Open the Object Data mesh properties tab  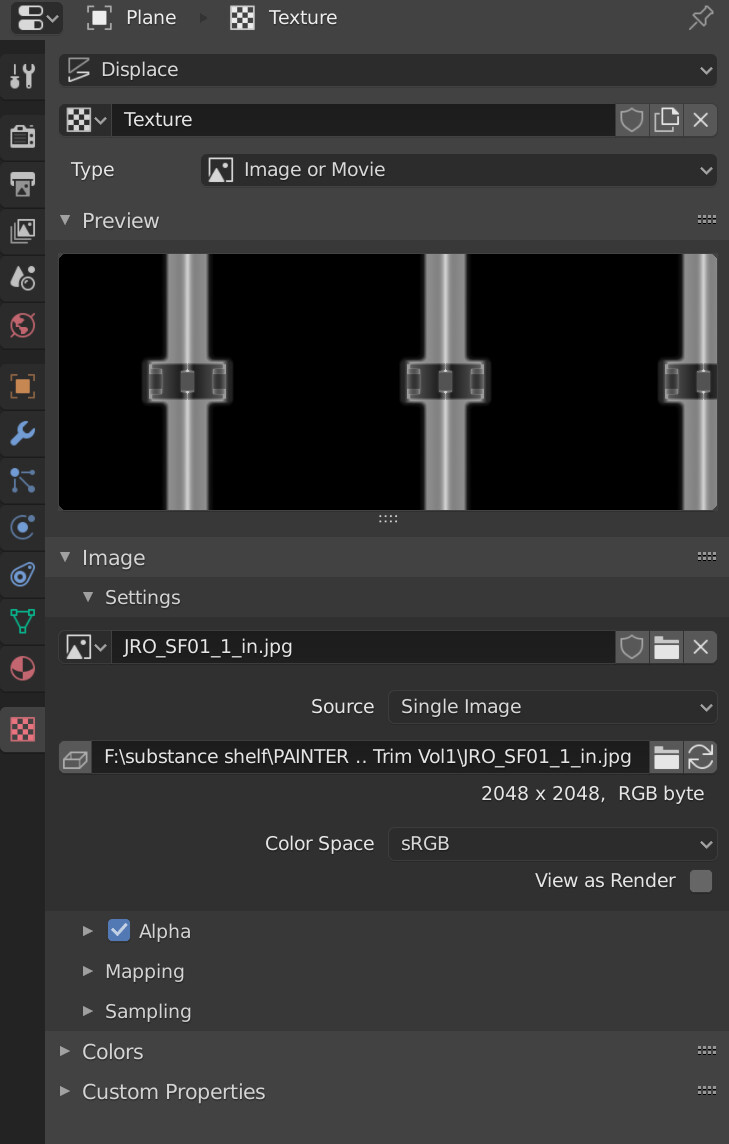(x=22, y=621)
